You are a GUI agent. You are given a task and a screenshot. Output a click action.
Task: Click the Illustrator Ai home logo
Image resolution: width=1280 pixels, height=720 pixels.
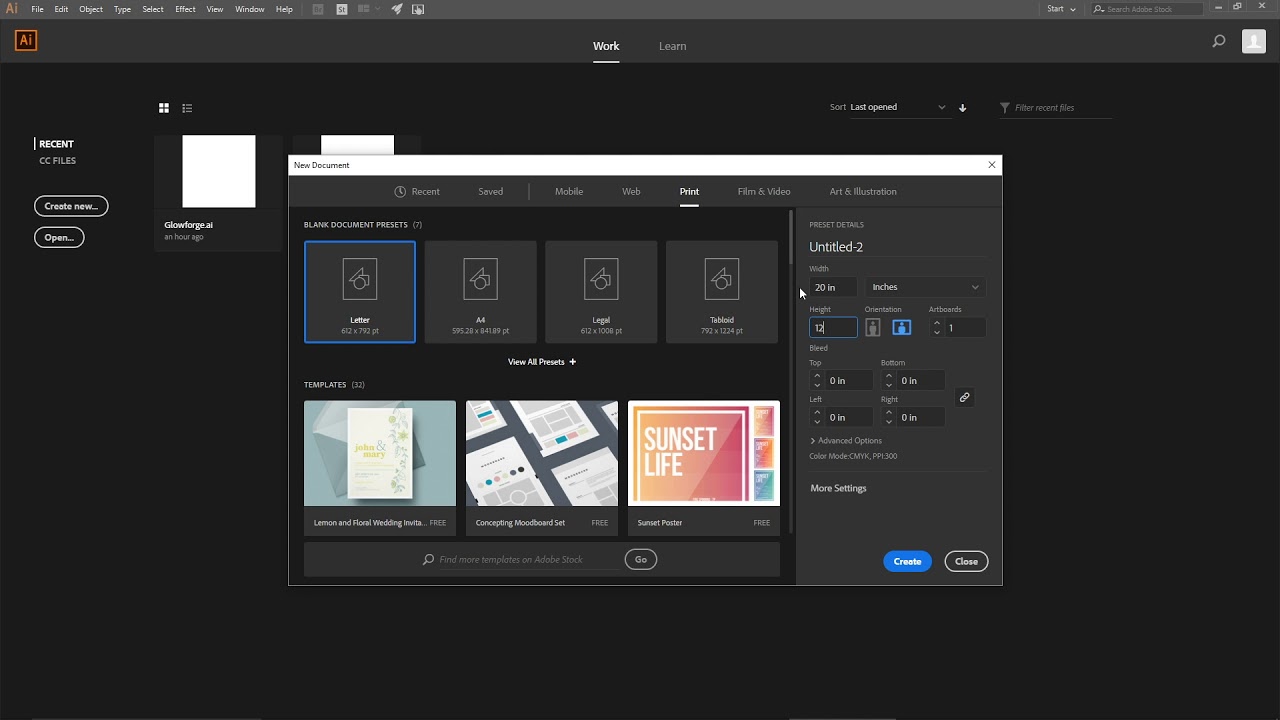tap(26, 41)
